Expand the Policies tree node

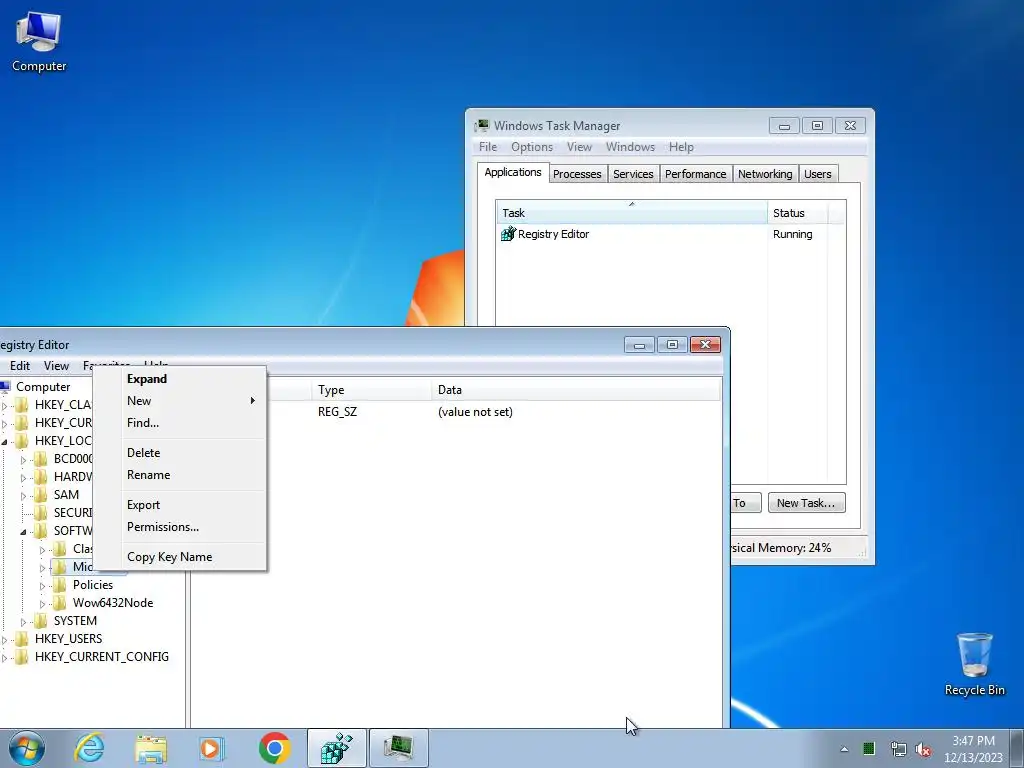coord(42,586)
